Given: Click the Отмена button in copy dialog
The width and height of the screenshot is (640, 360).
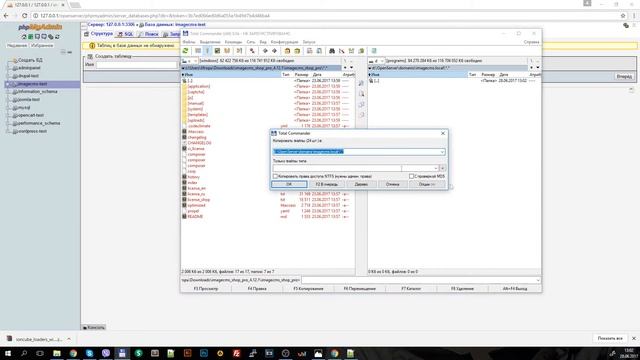Looking at the screenshot, I should pos(393,184).
